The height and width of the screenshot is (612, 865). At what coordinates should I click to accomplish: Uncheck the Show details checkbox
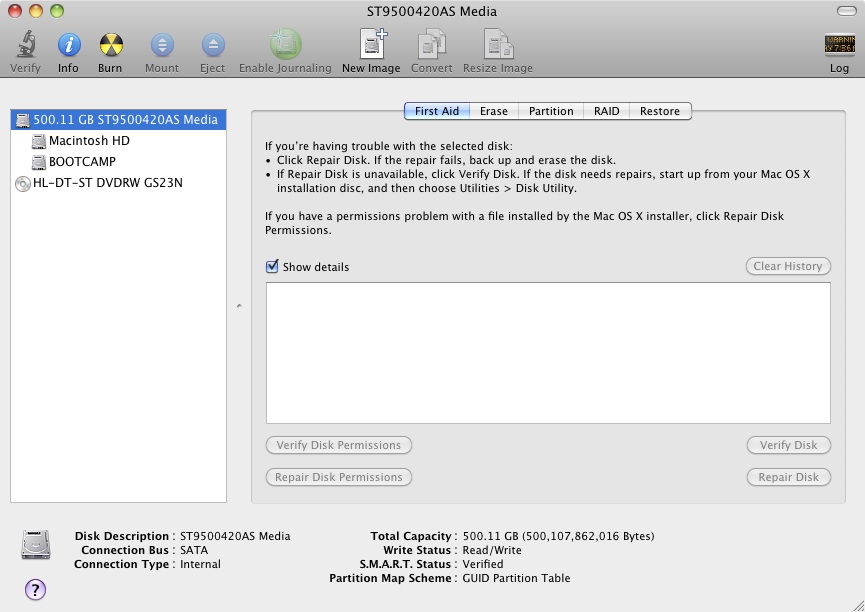tap(272, 267)
